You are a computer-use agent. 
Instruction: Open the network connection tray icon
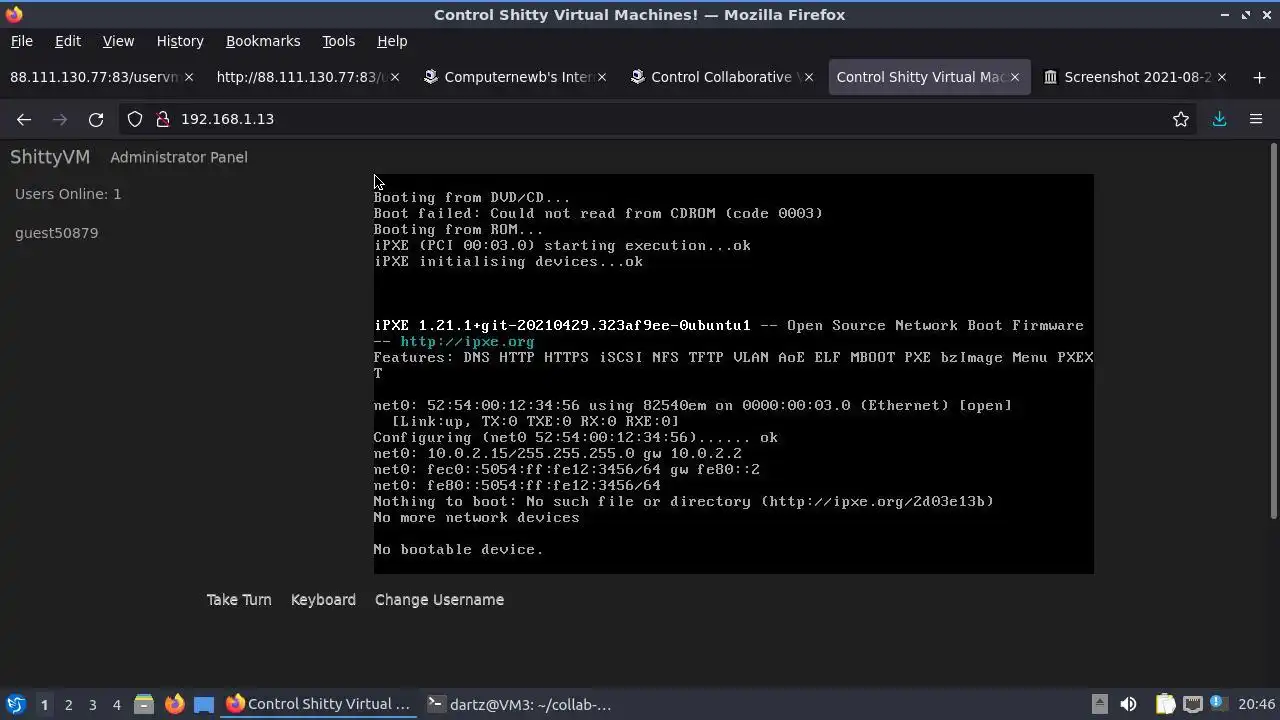(1192, 704)
